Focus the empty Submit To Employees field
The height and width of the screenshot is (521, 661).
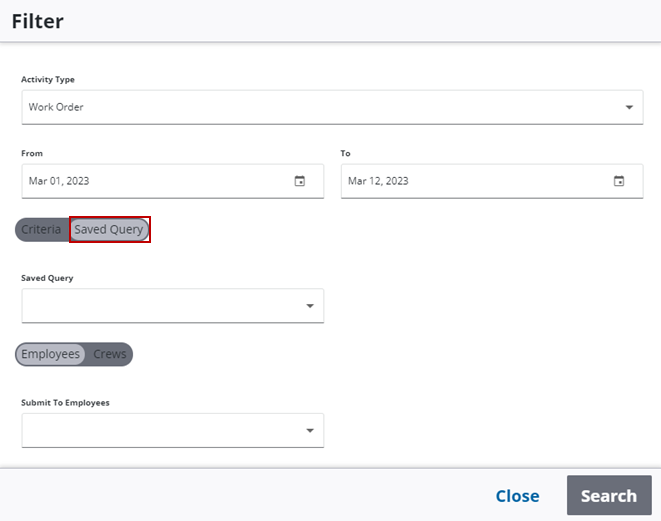point(160,431)
